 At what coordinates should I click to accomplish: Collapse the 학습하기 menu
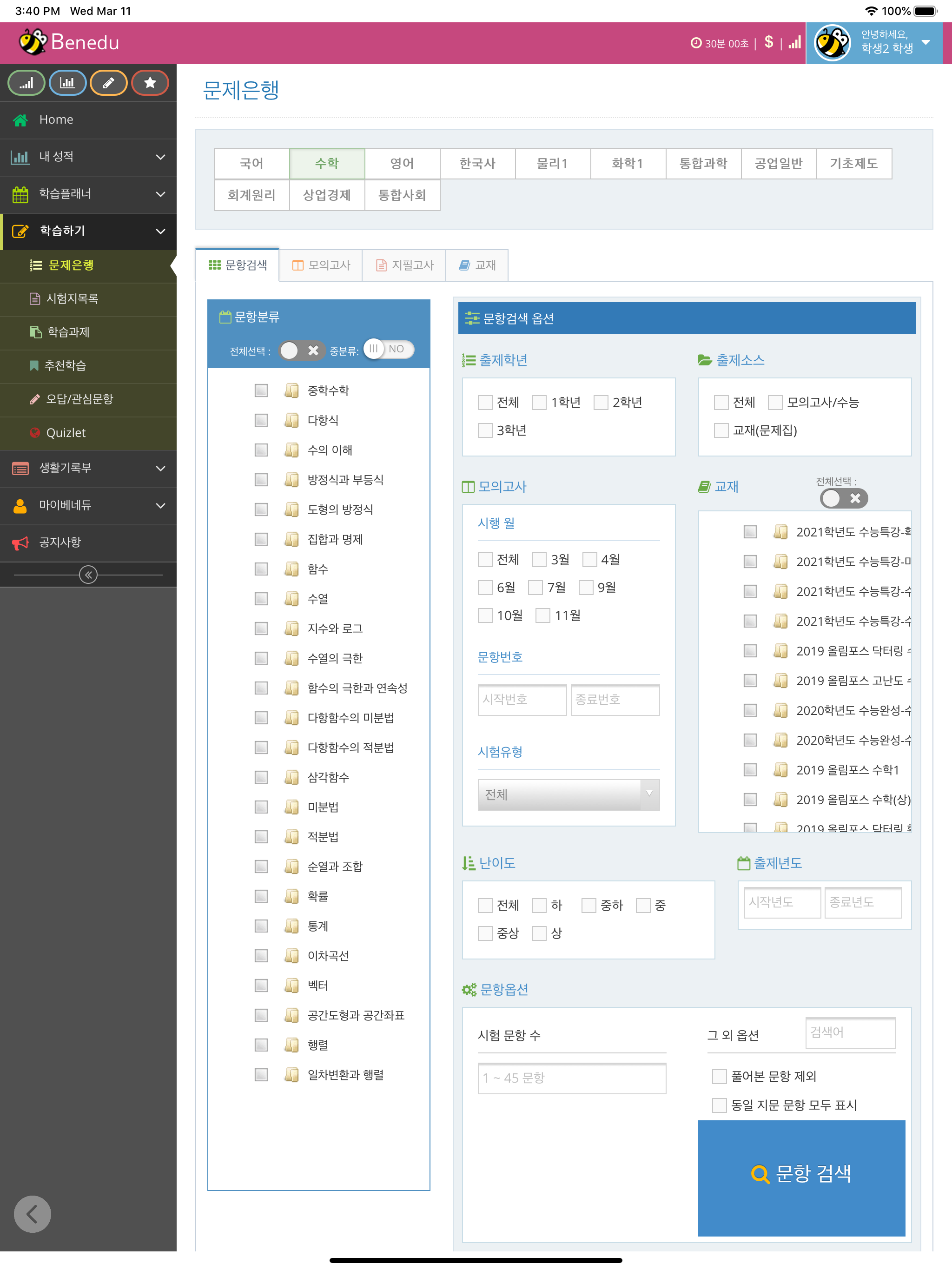[x=88, y=231]
